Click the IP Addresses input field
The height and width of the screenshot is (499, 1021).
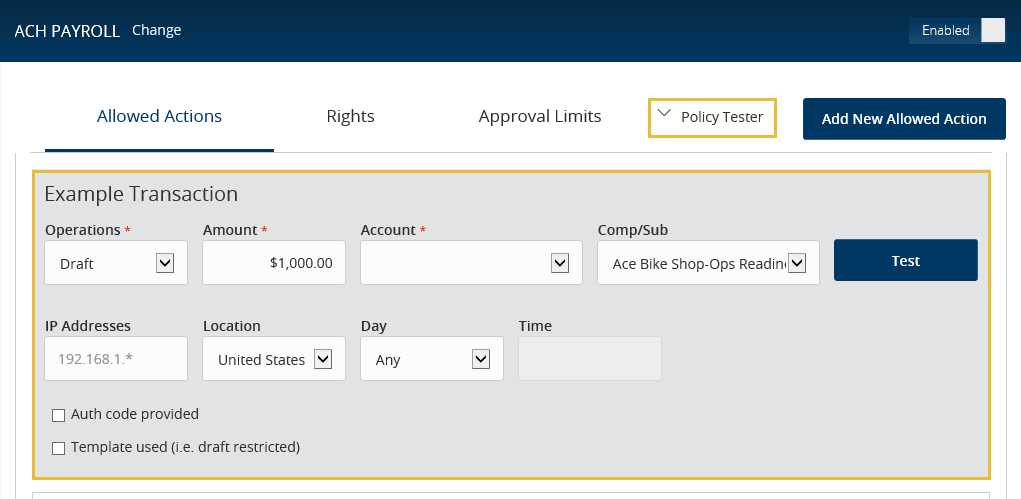pyautogui.click(x=116, y=358)
